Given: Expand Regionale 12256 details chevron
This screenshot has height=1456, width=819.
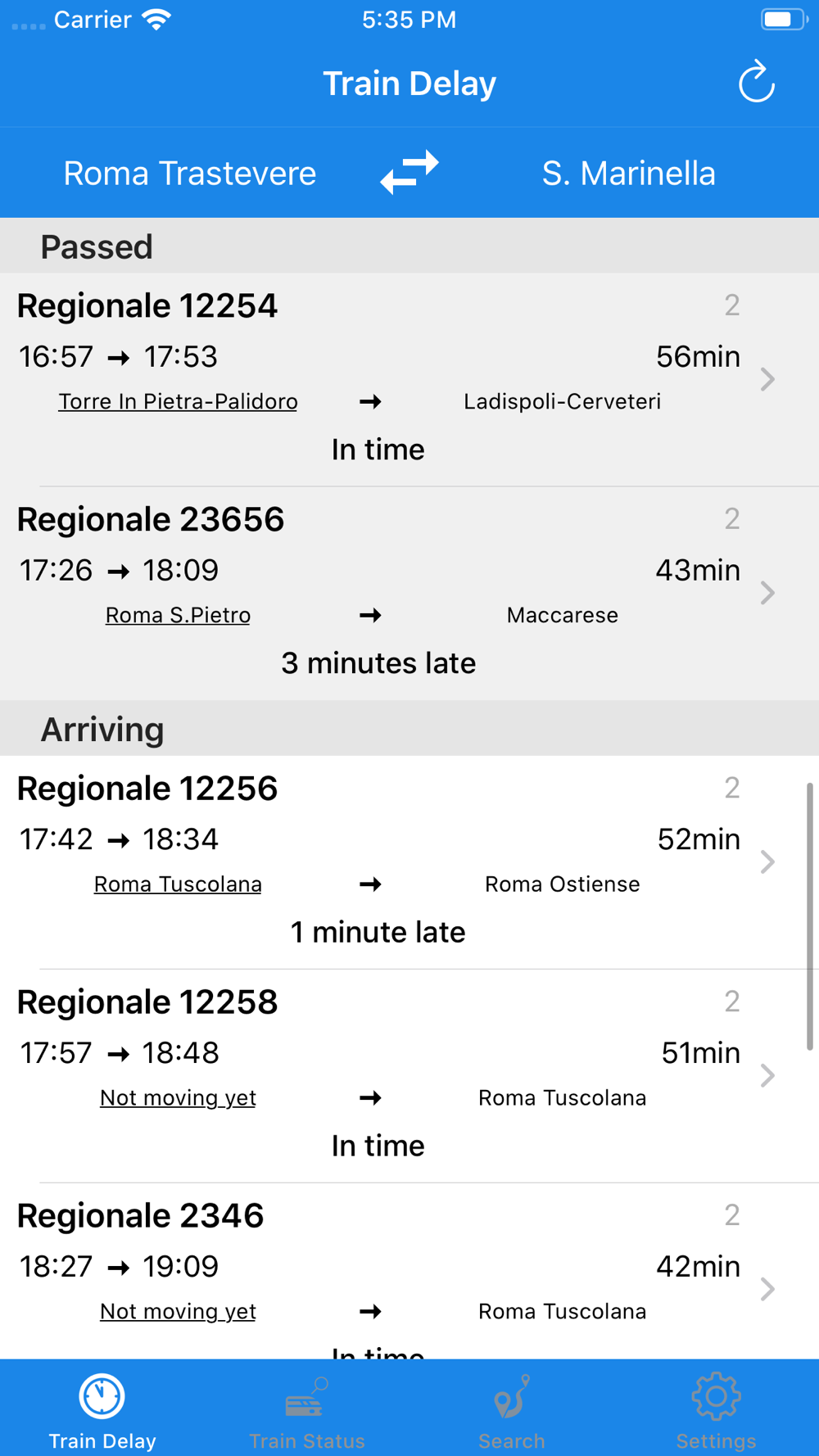Looking at the screenshot, I should 767,862.
